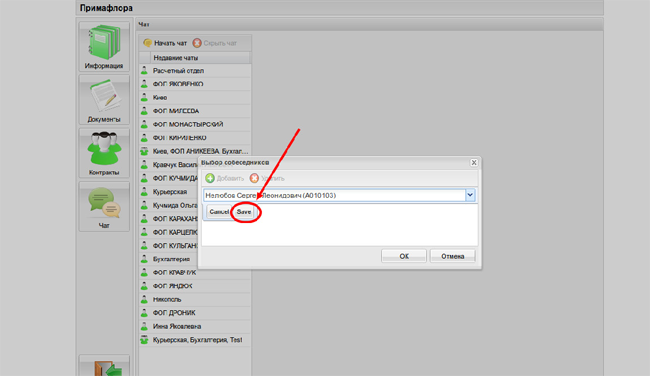Click the user icon beside ФОП МИГЕЕВА
The height and width of the screenshot is (376, 650).
point(144,111)
